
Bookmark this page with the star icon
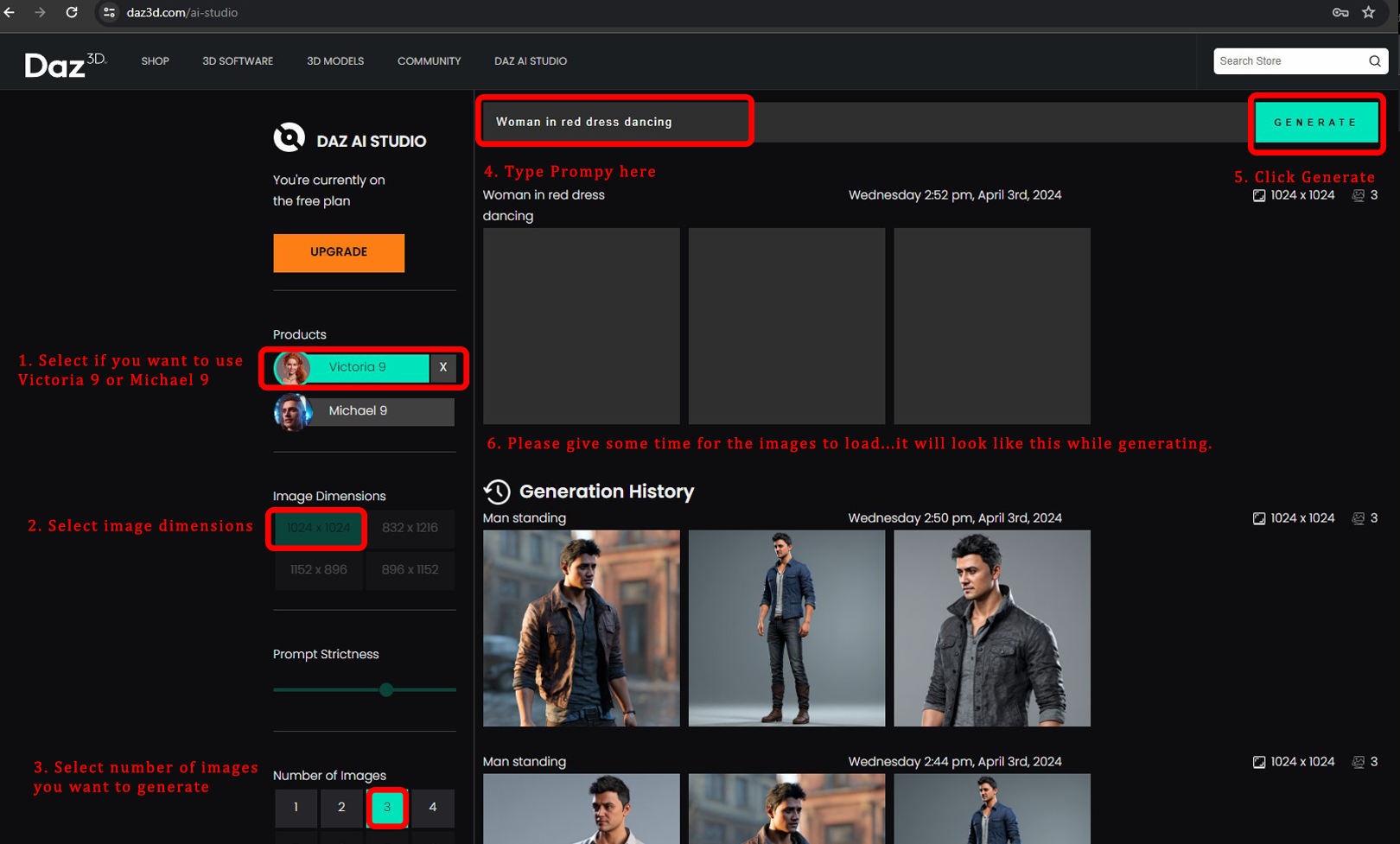click(1369, 12)
